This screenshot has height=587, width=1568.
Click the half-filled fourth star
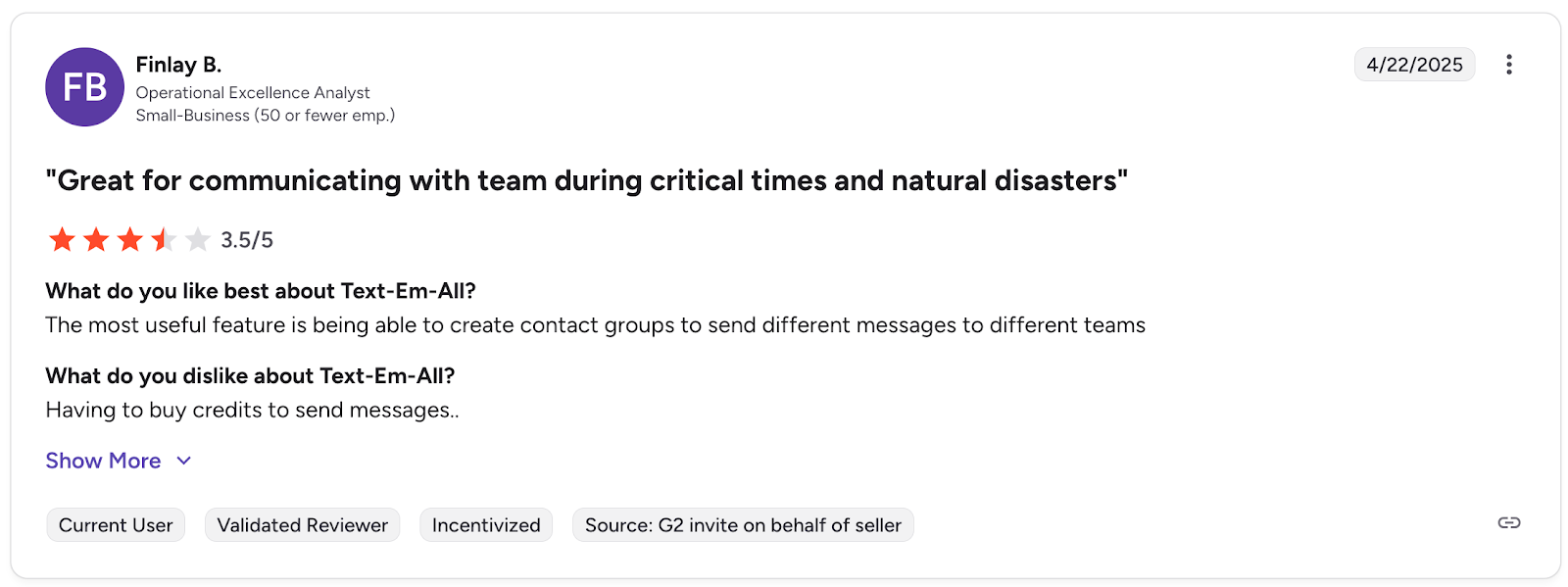click(164, 239)
